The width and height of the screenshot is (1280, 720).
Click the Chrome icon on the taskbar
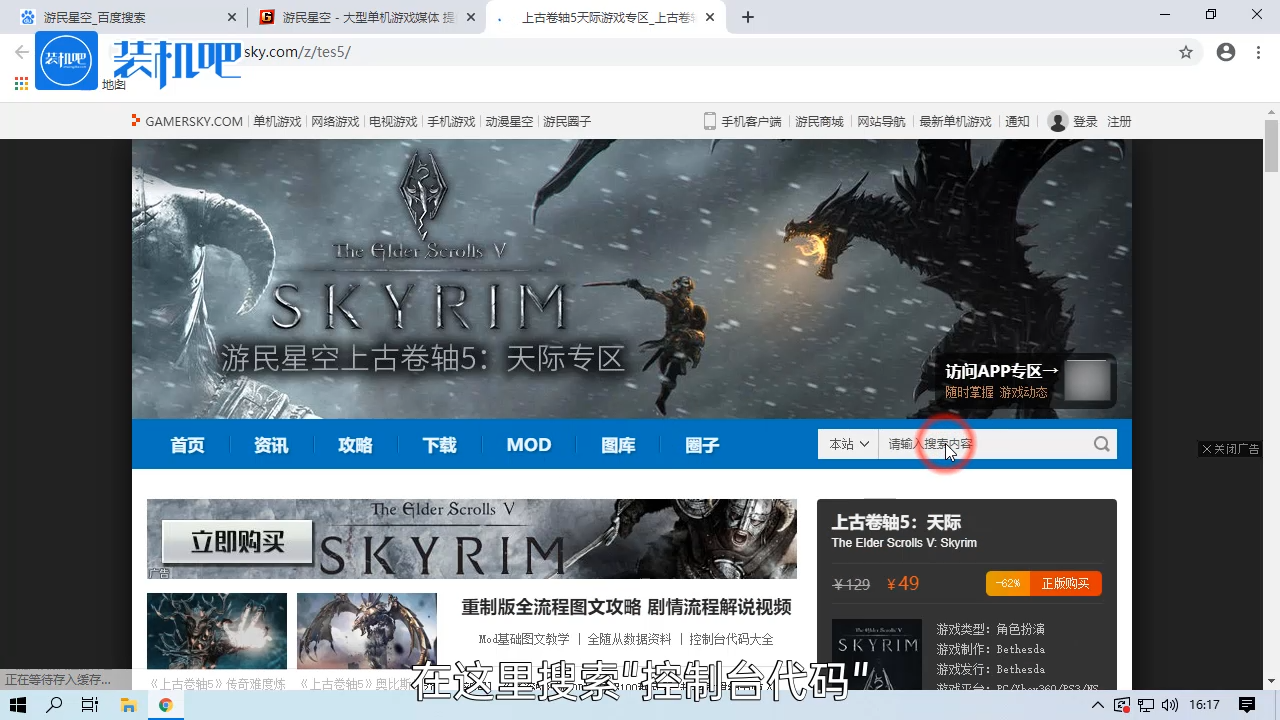[166, 705]
